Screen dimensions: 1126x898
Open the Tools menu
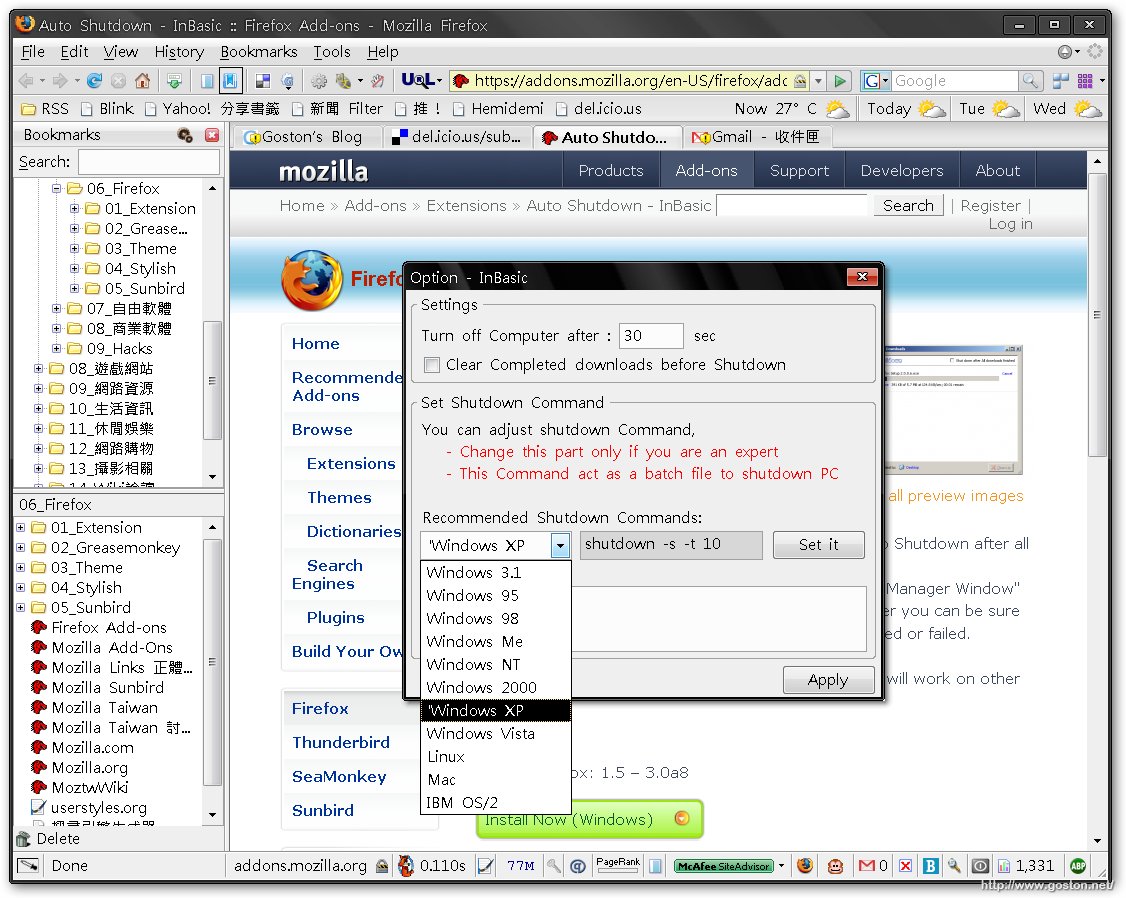[x=332, y=52]
